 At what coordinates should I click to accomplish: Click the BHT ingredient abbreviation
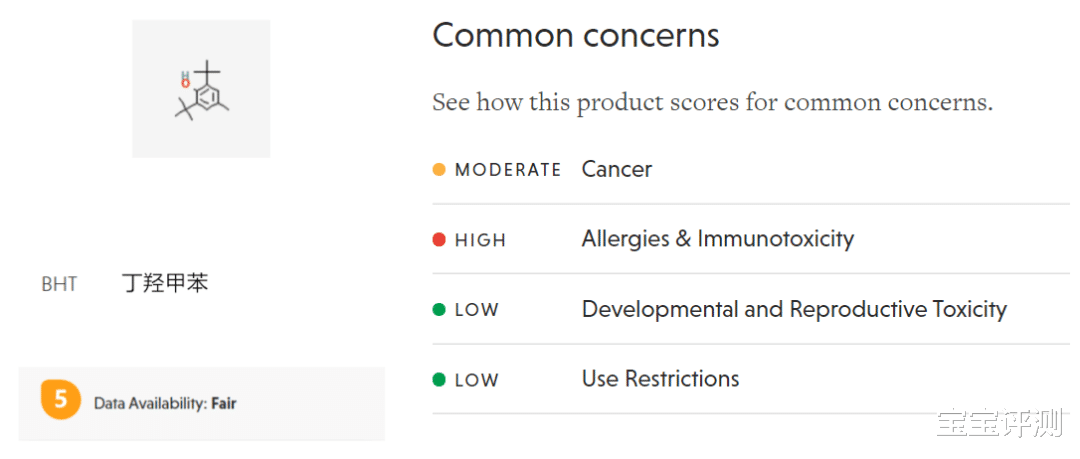[59, 285]
